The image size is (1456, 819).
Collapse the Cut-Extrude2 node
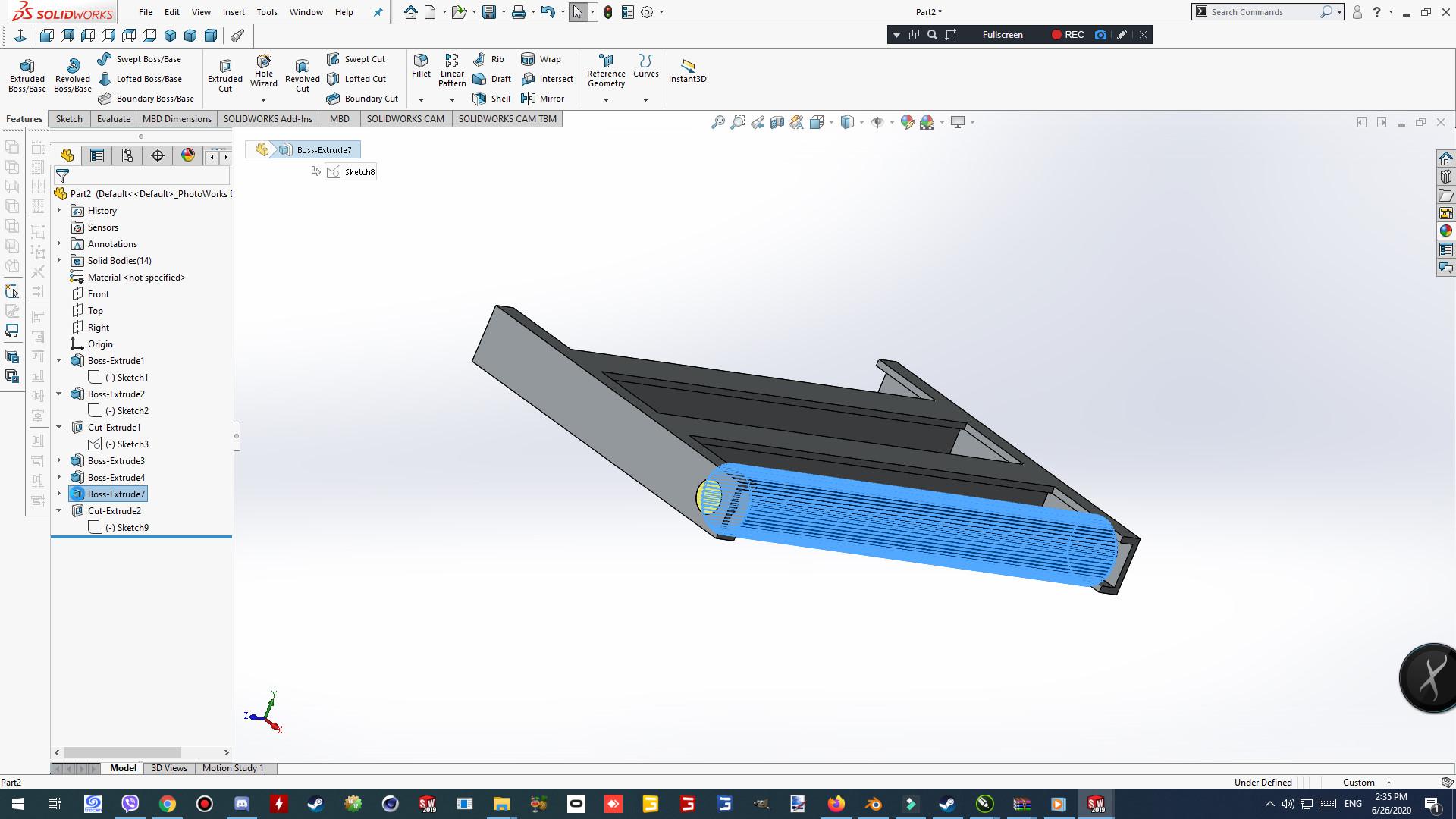59,510
